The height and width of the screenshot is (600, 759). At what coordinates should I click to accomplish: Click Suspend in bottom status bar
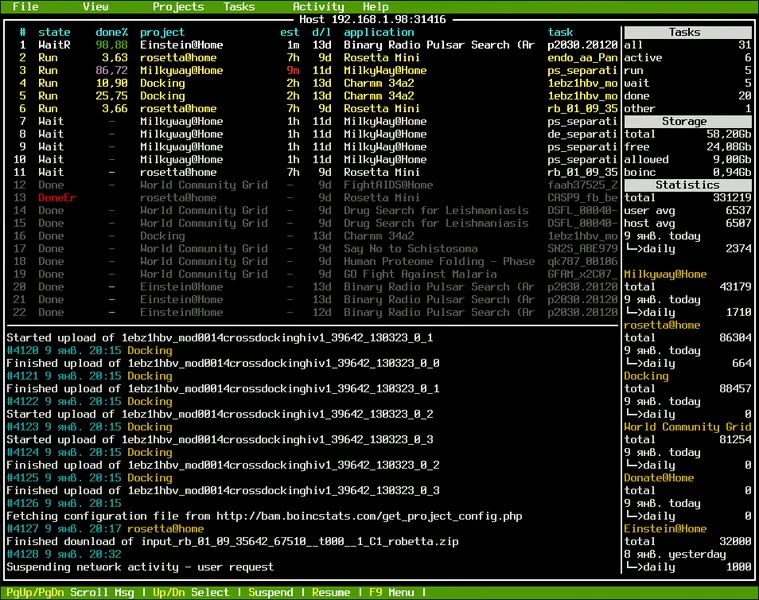pyautogui.click(x=271, y=592)
